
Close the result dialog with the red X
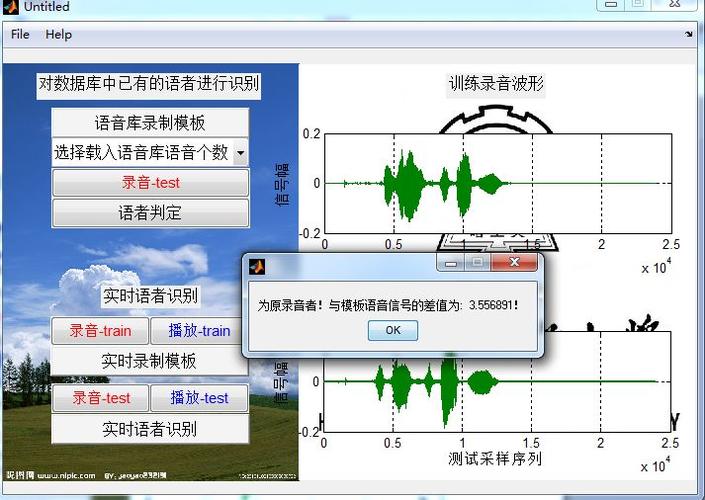(x=514, y=262)
